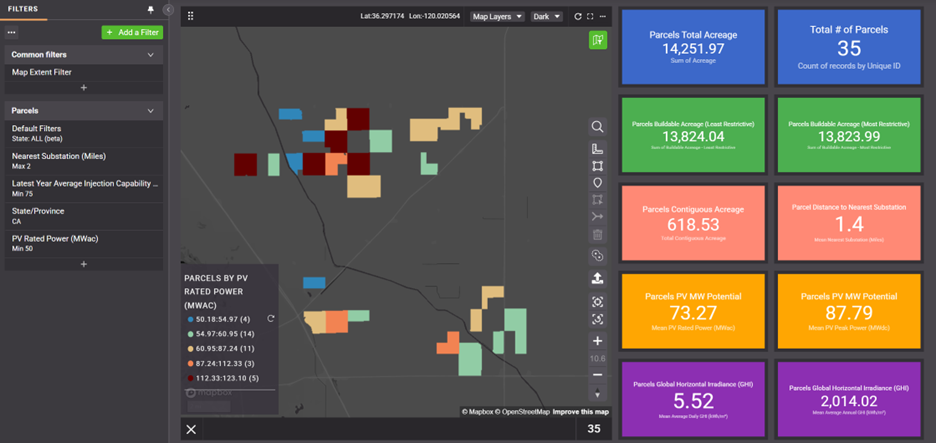Click the Parcels Total Acreage card
The image size is (936, 443).
pos(693,47)
